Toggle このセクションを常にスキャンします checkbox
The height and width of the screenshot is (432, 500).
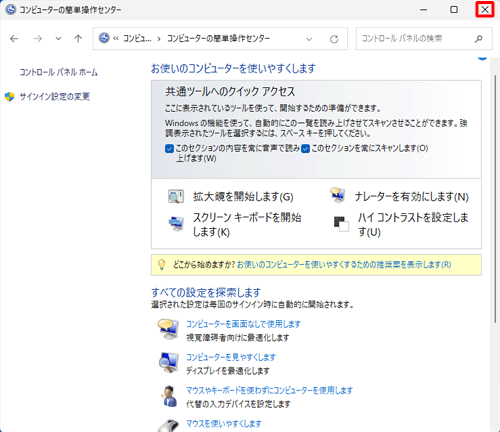(x=305, y=148)
